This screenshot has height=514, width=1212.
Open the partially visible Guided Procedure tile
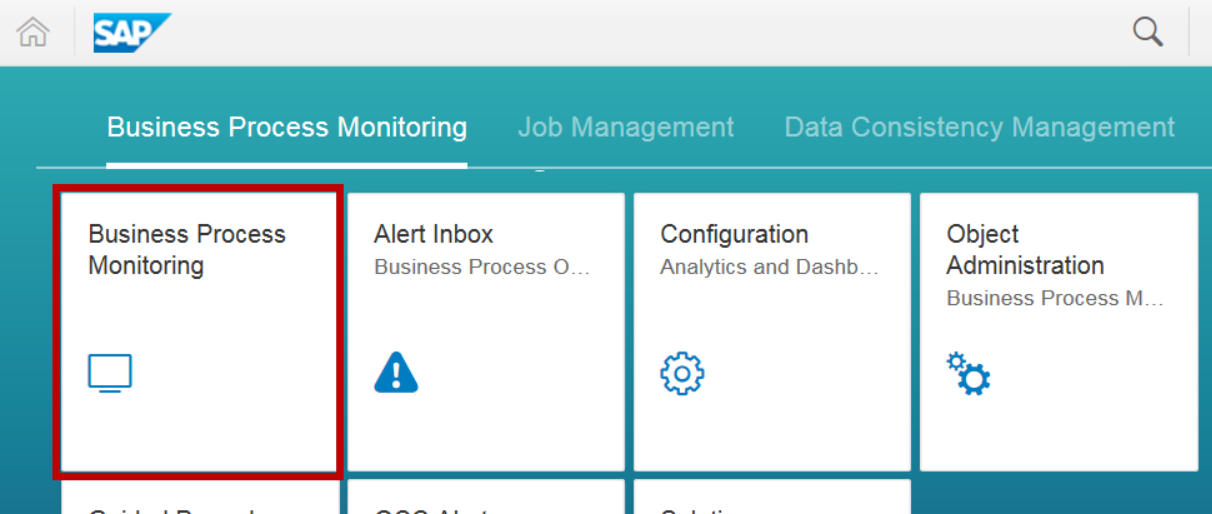(198, 499)
